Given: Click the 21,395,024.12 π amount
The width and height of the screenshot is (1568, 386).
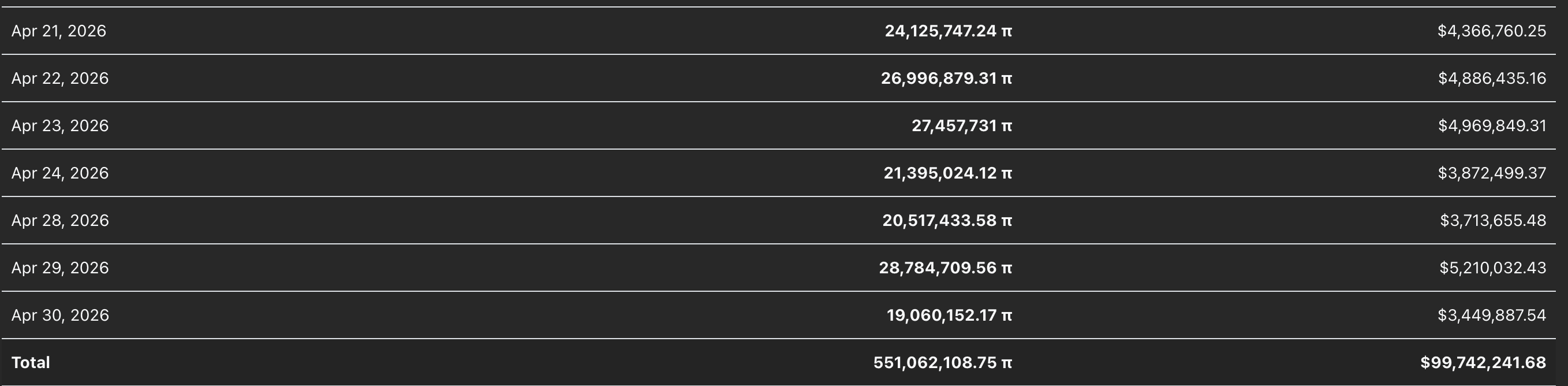Looking at the screenshot, I should pos(948,173).
